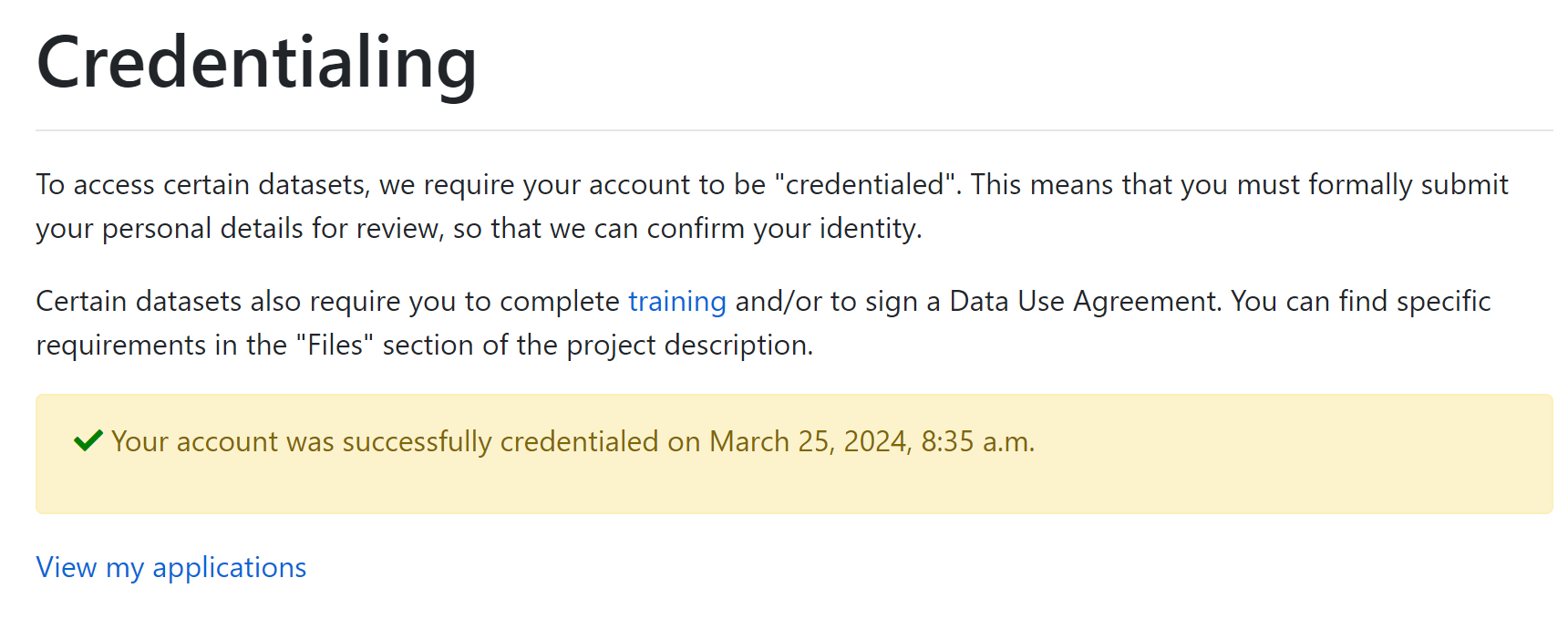Click the words Data Use Agreement

[x=1085, y=302]
